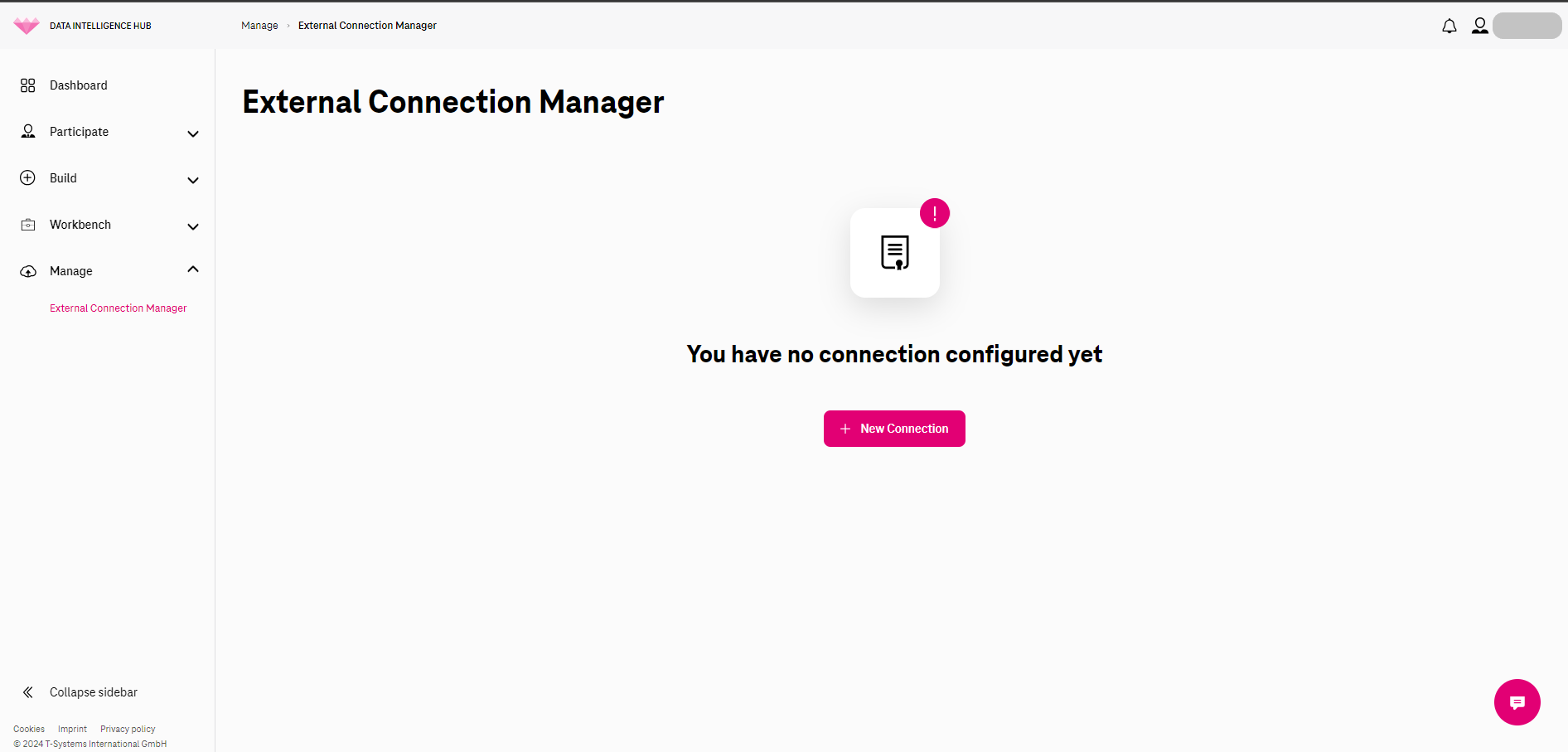
Task: Click the Workbench briefcase icon
Action: click(x=28, y=225)
